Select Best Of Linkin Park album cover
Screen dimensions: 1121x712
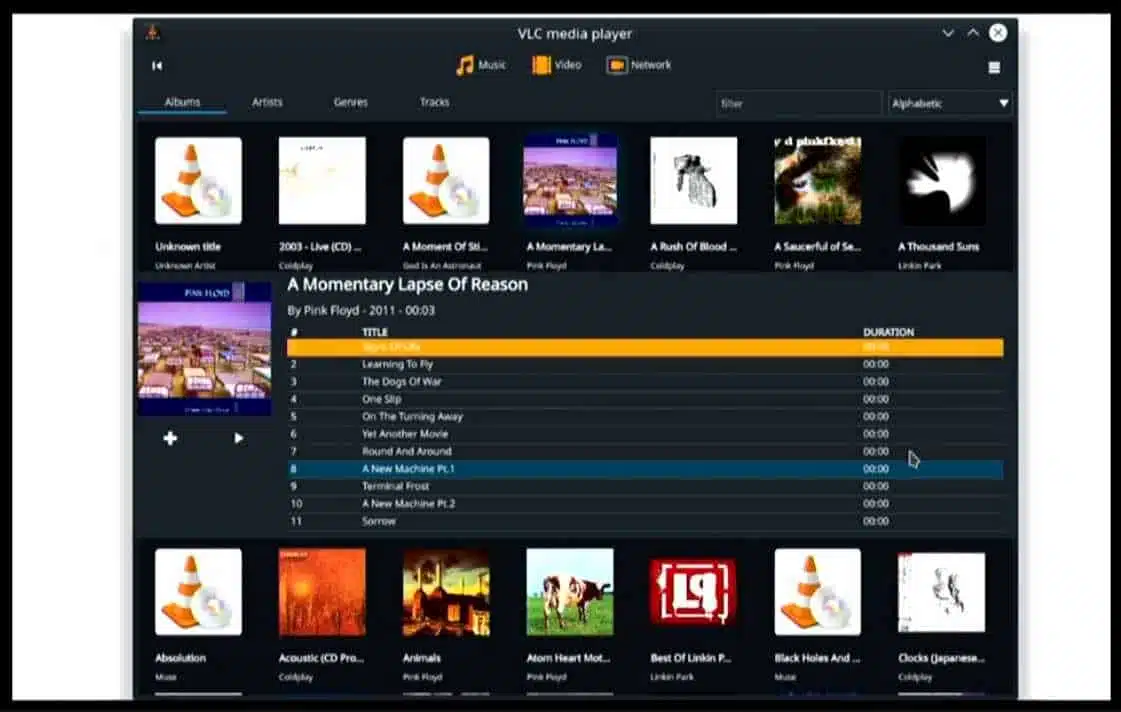point(693,592)
